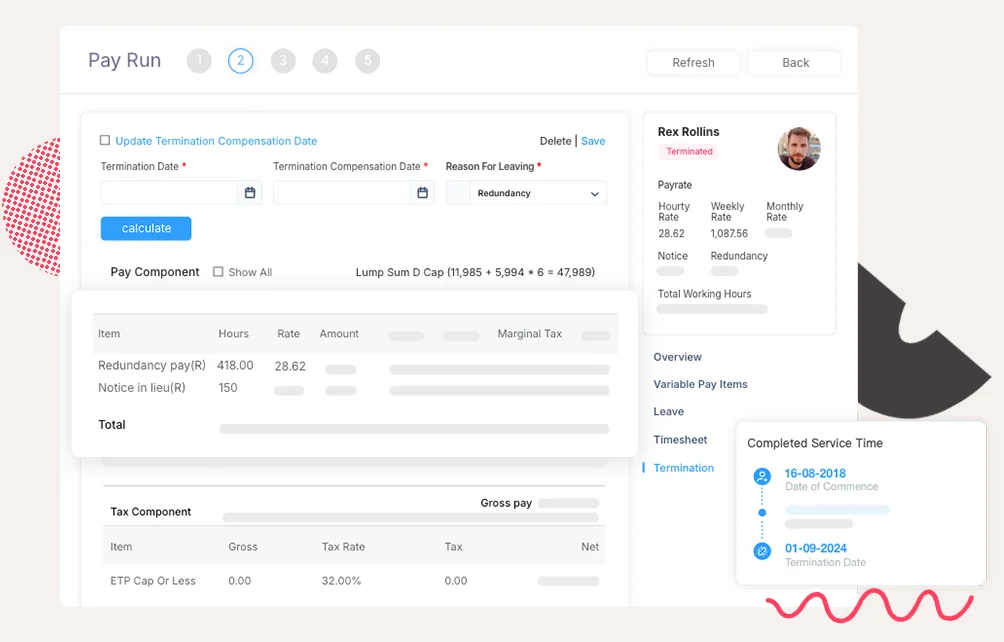Viewport: 1004px width, 642px height.
Task: Go to pay run step 1
Action: pyautogui.click(x=199, y=61)
